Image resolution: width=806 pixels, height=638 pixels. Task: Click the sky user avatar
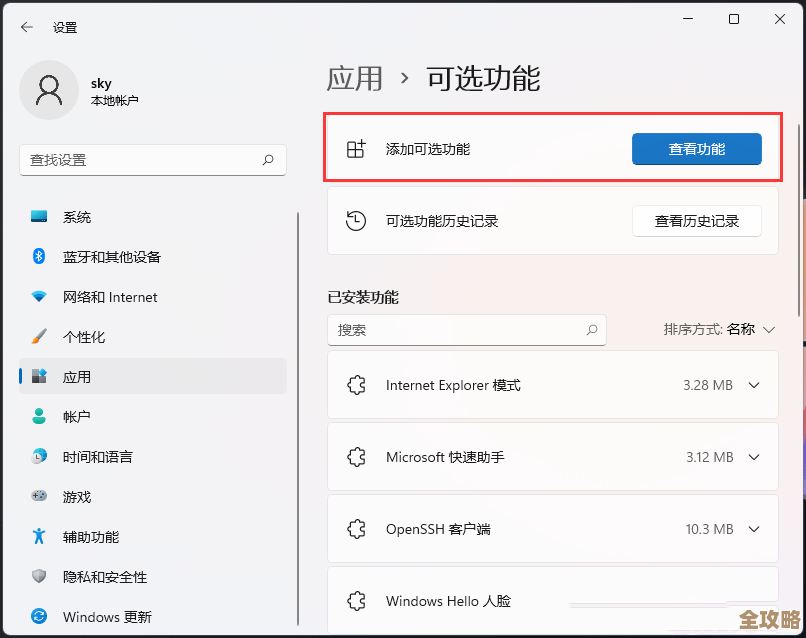point(49,90)
